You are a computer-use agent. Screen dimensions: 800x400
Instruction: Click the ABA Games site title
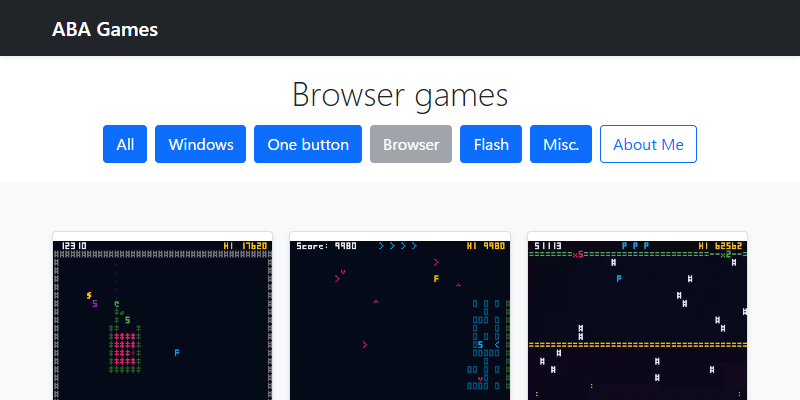click(x=105, y=29)
